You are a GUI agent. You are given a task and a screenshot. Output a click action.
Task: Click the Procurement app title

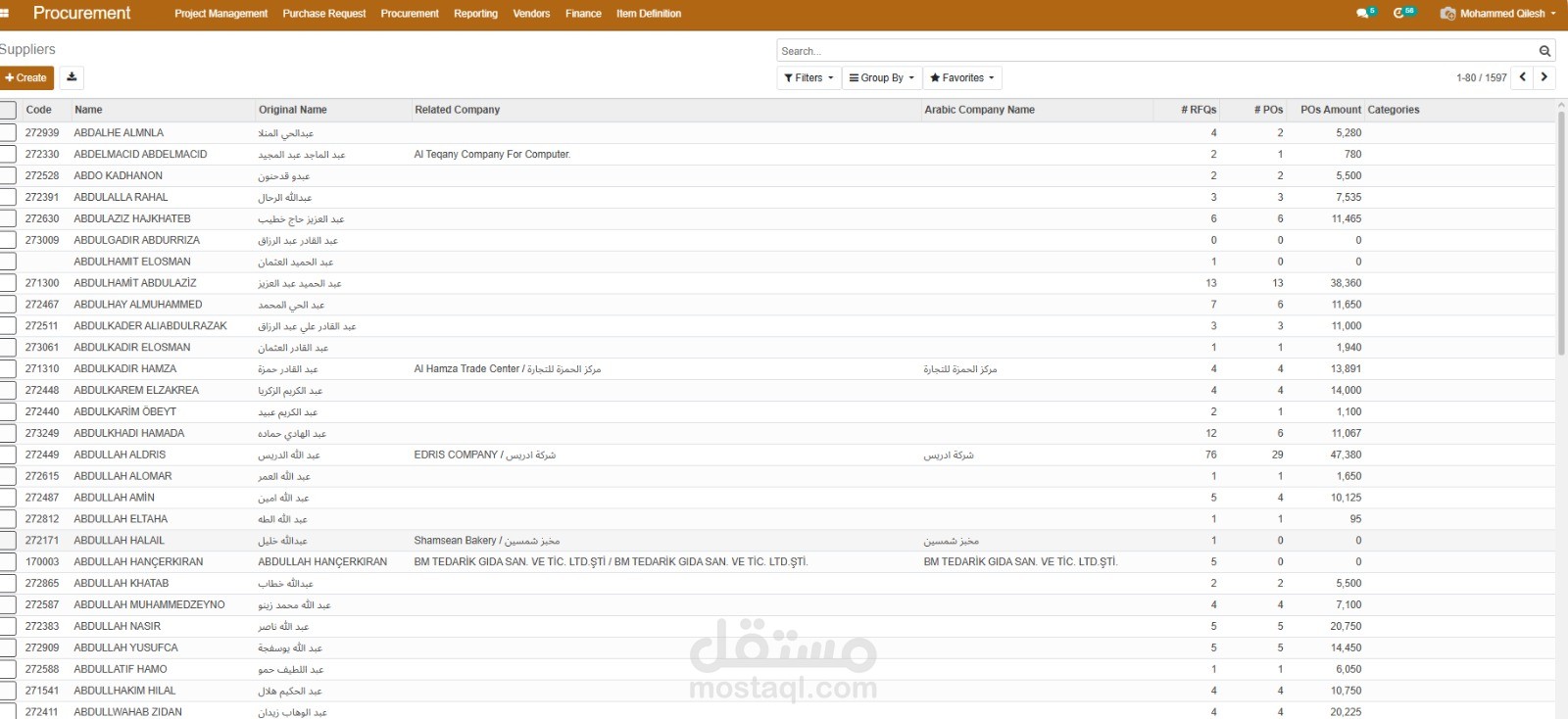[x=81, y=13]
